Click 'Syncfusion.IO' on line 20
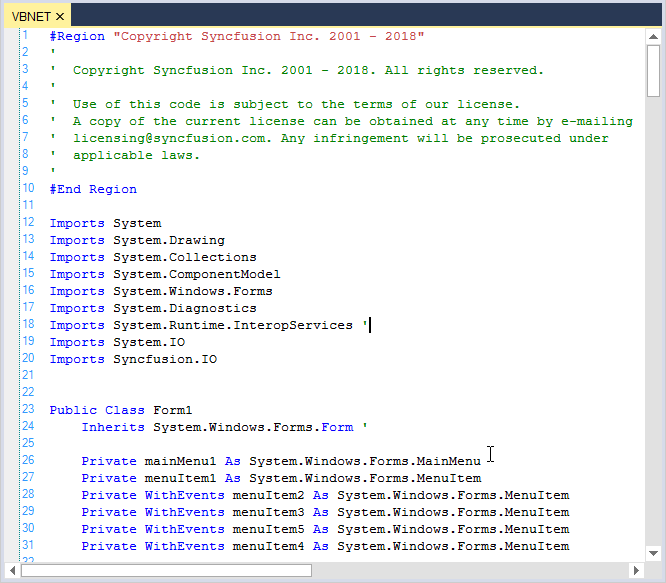Image resolution: width=666 pixels, height=583 pixels. point(165,359)
